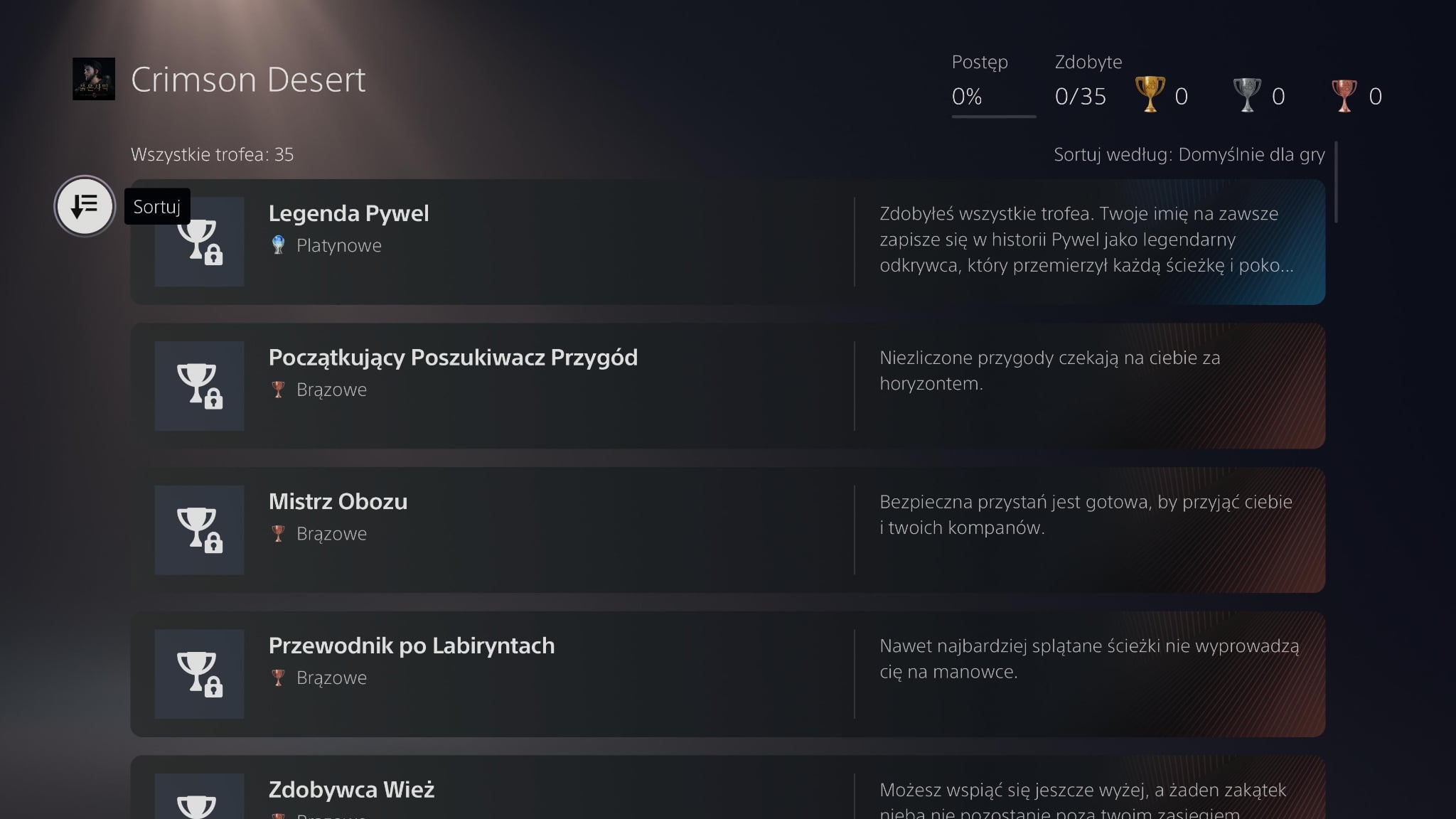Viewport: 1456px width, 819px height.
Task: Click locked trophy icon for Legenda Pywel
Action: [199, 242]
